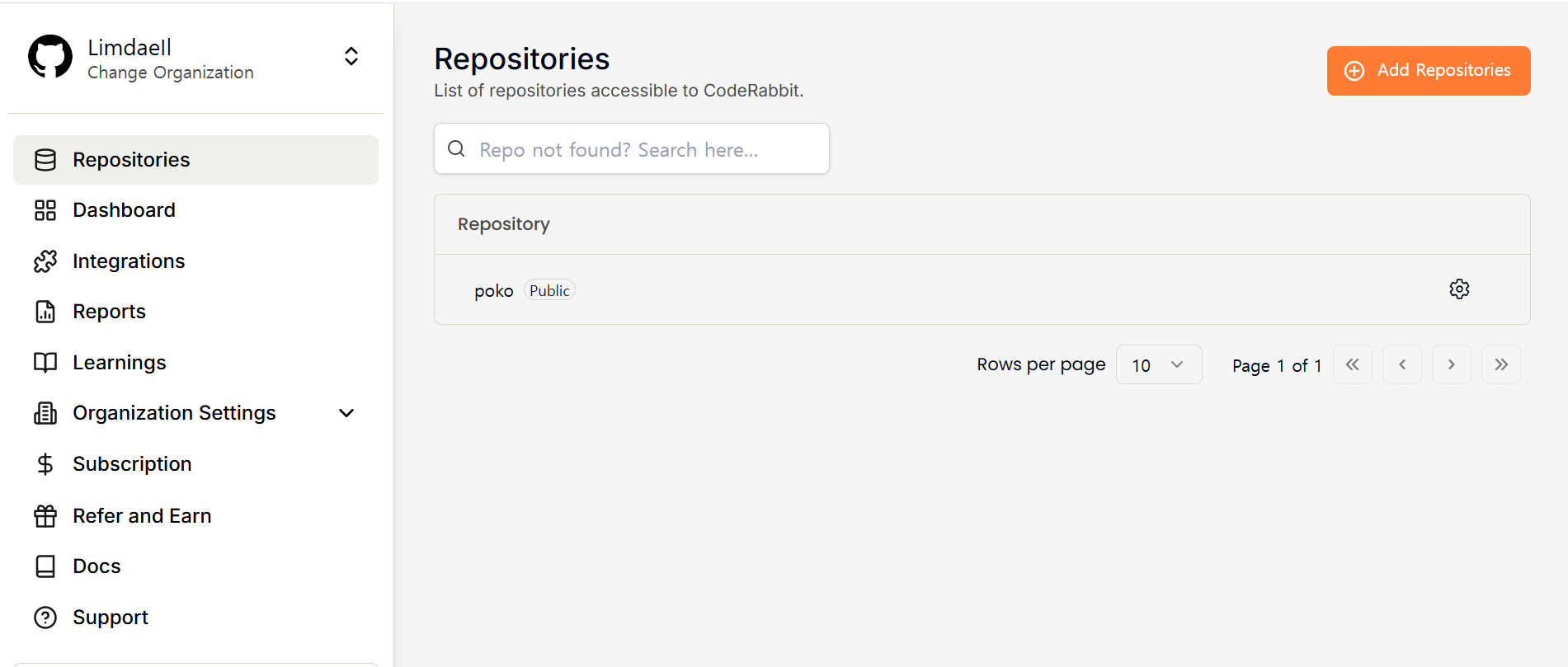Go to the next page
The width and height of the screenshot is (1568, 667).
click(x=1451, y=364)
